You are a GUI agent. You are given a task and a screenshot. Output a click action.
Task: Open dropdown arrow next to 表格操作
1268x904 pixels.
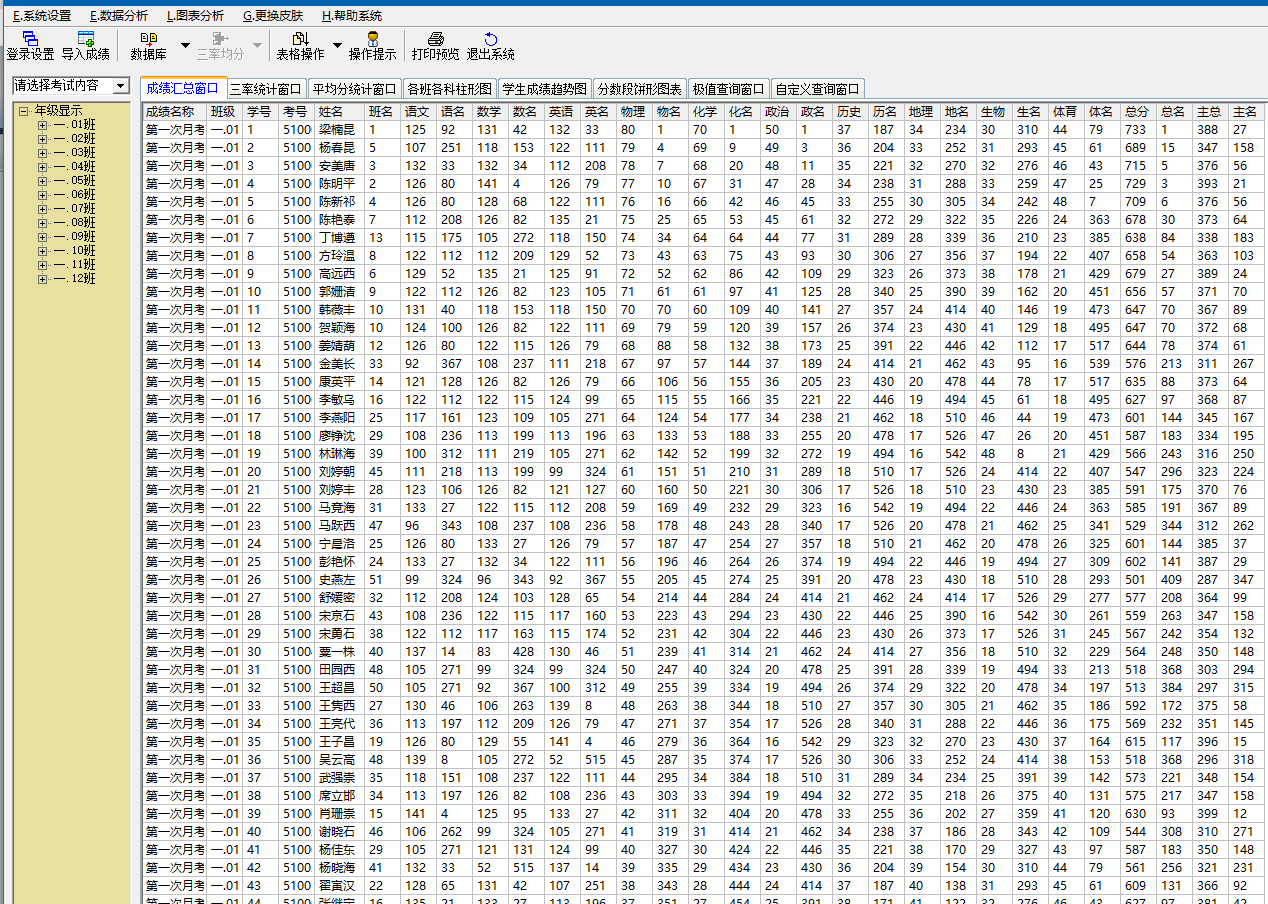(337, 46)
